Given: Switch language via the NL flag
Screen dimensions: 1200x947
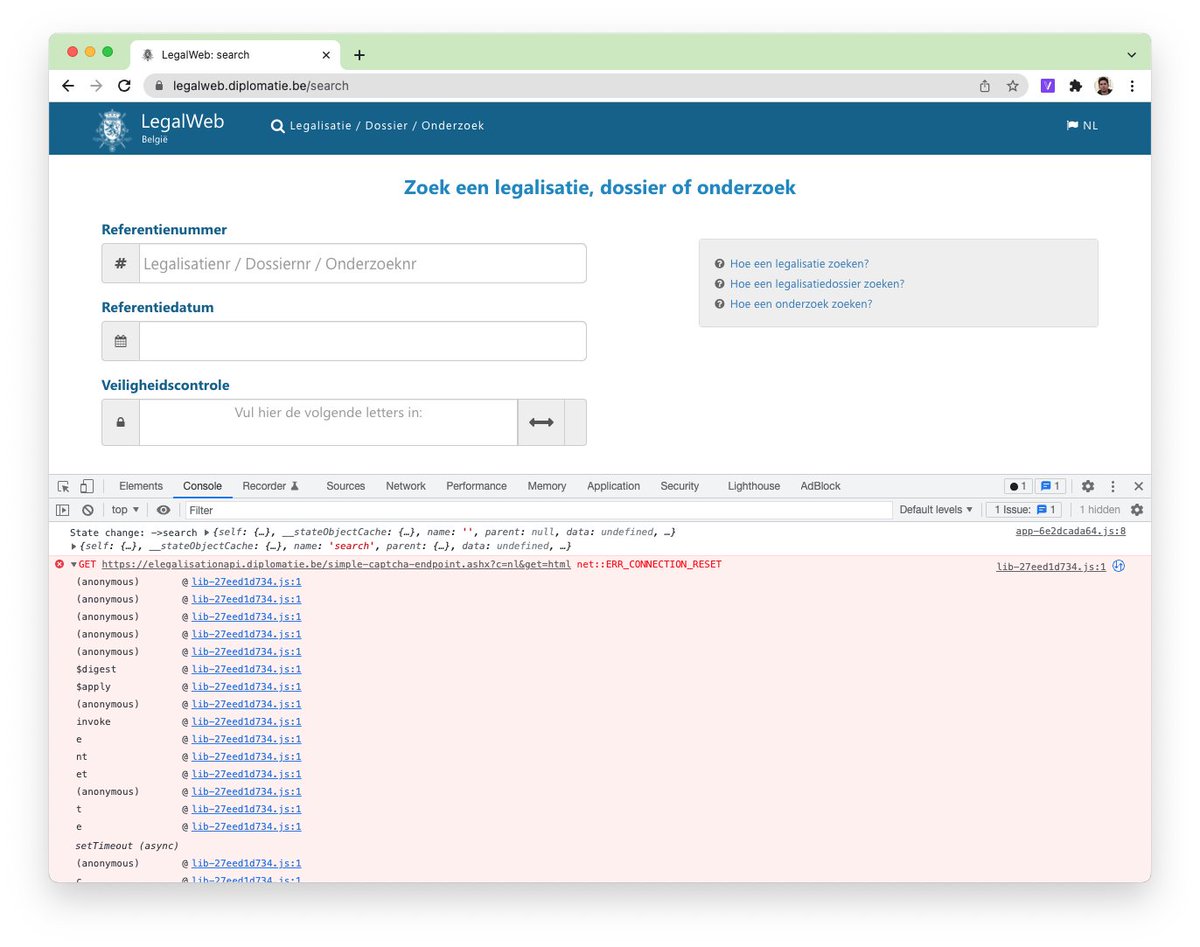Looking at the screenshot, I should (1082, 126).
